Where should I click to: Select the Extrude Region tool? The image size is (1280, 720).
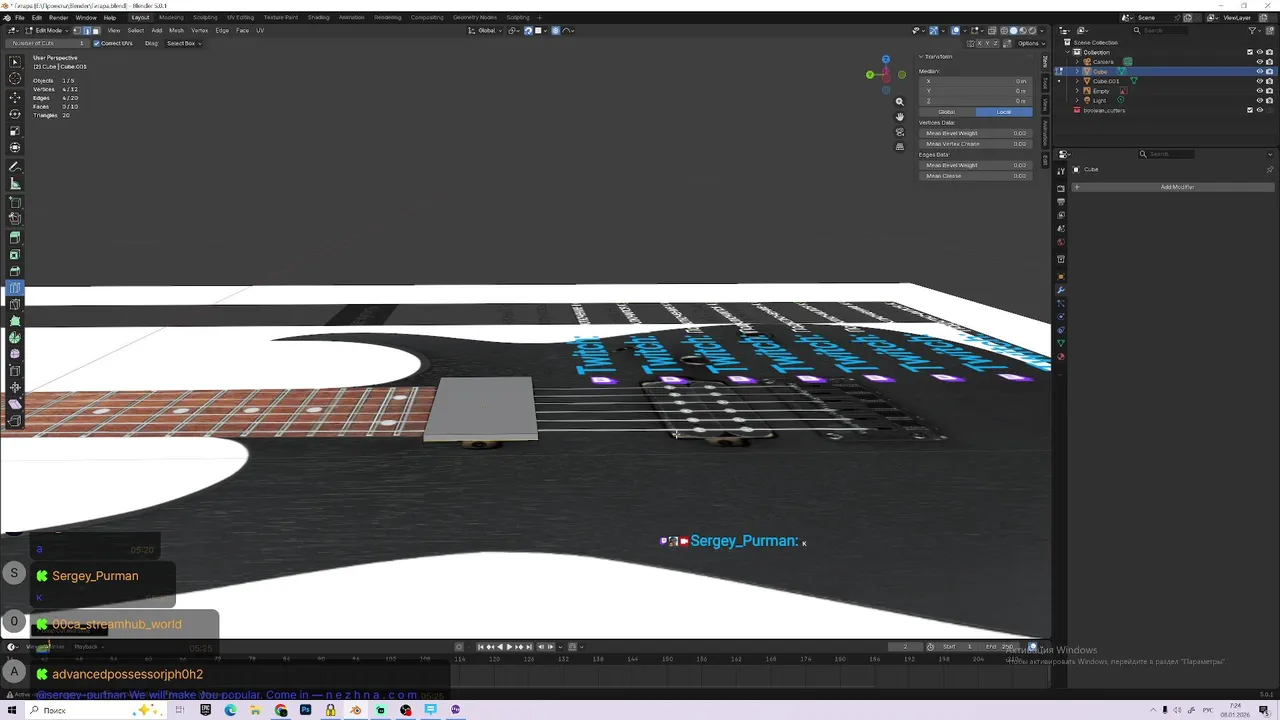[x=15, y=237]
